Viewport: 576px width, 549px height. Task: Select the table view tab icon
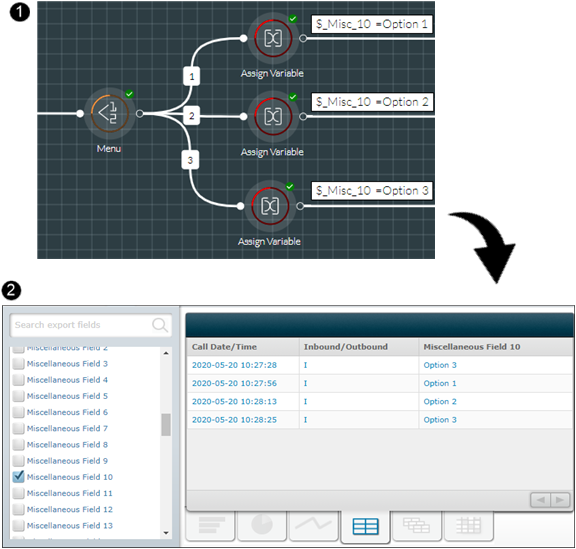pos(365,526)
